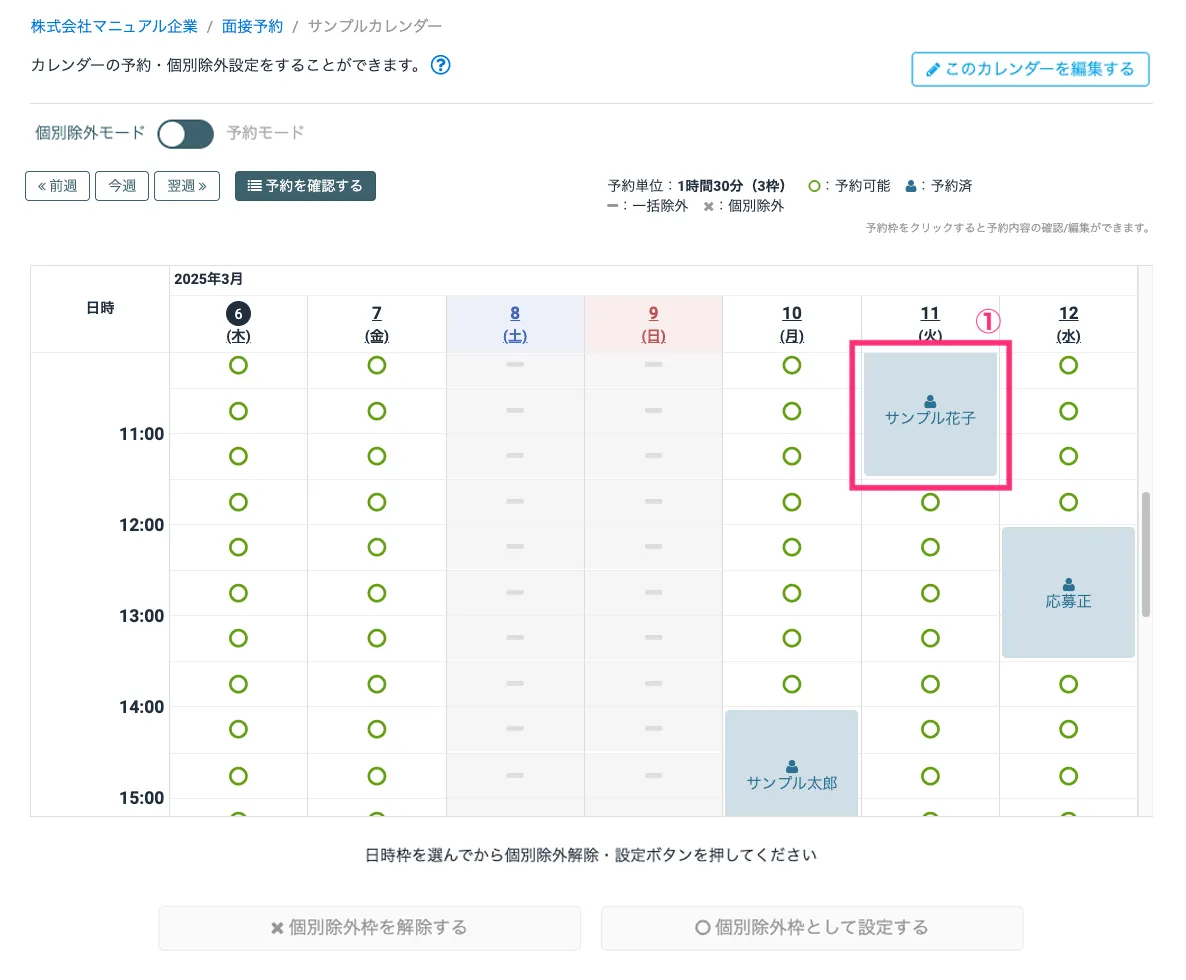Advance to next week with 翌週
Viewport: 1186px width, 980px height.
(187, 186)
